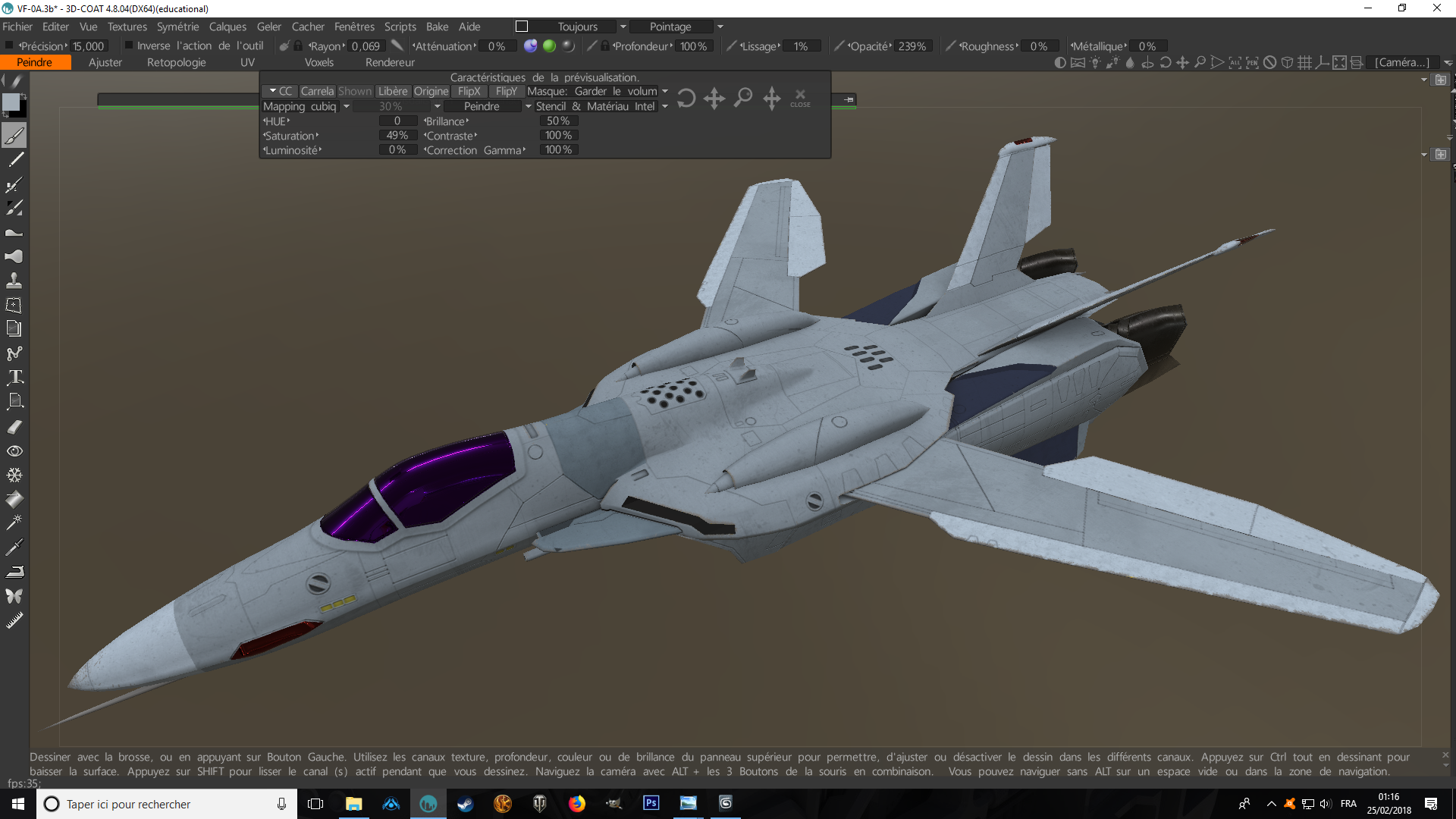This screenshot has height=819, width=1456.
Task: Switch to the Voxels tab
Action: coord(319,63)
